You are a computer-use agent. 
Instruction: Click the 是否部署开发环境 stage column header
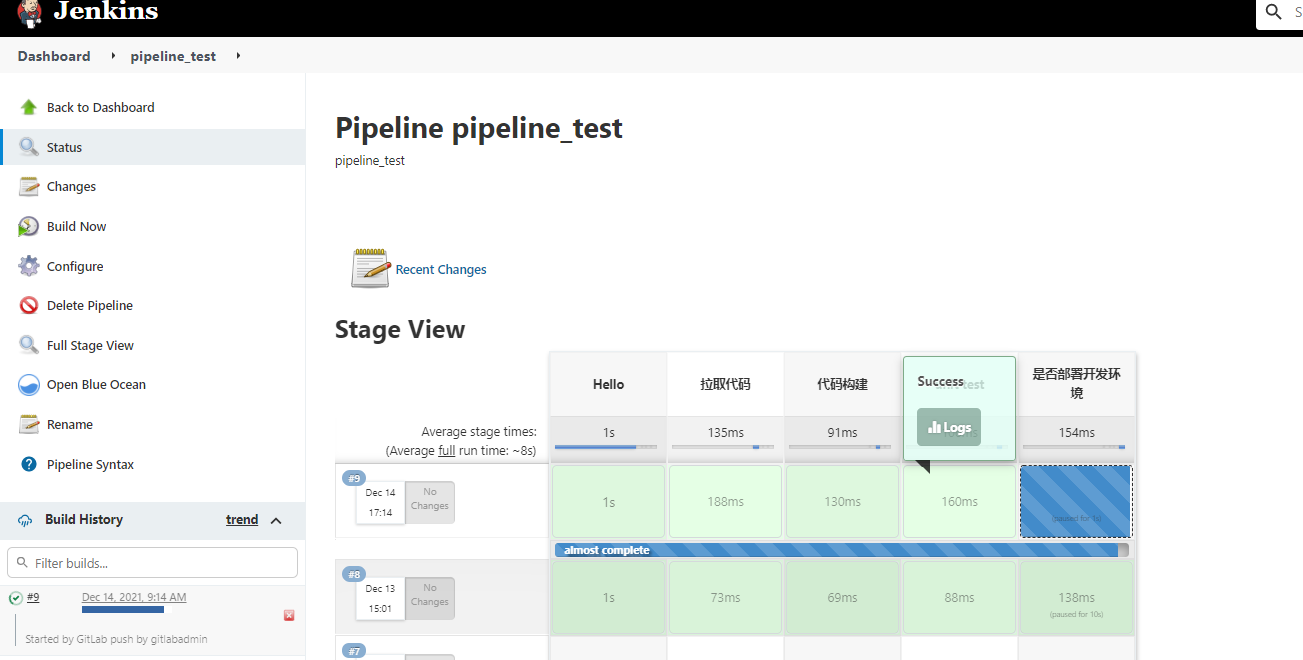pyautogui.click(x=1076, y=384)
